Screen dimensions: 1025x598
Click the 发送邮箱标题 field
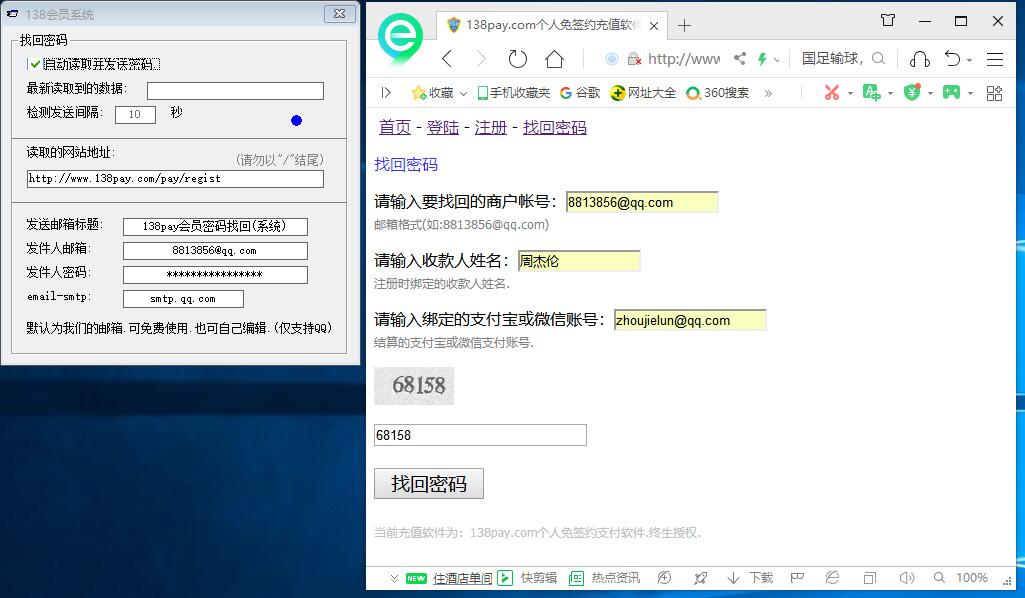click(215, 227)
